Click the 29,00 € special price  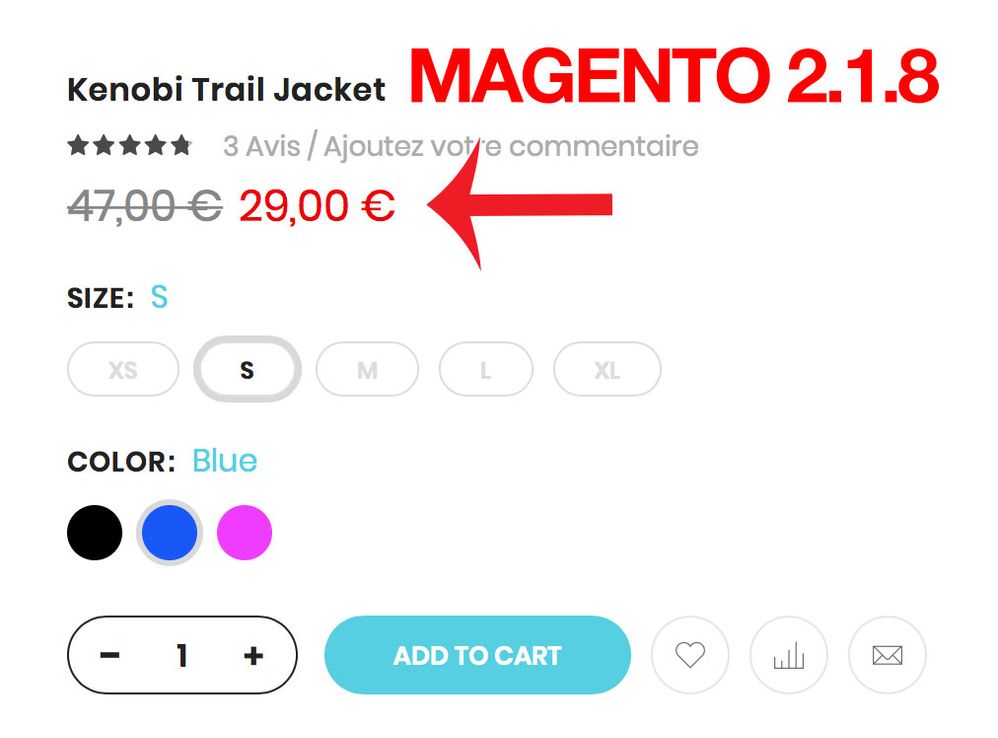point(317,206)
